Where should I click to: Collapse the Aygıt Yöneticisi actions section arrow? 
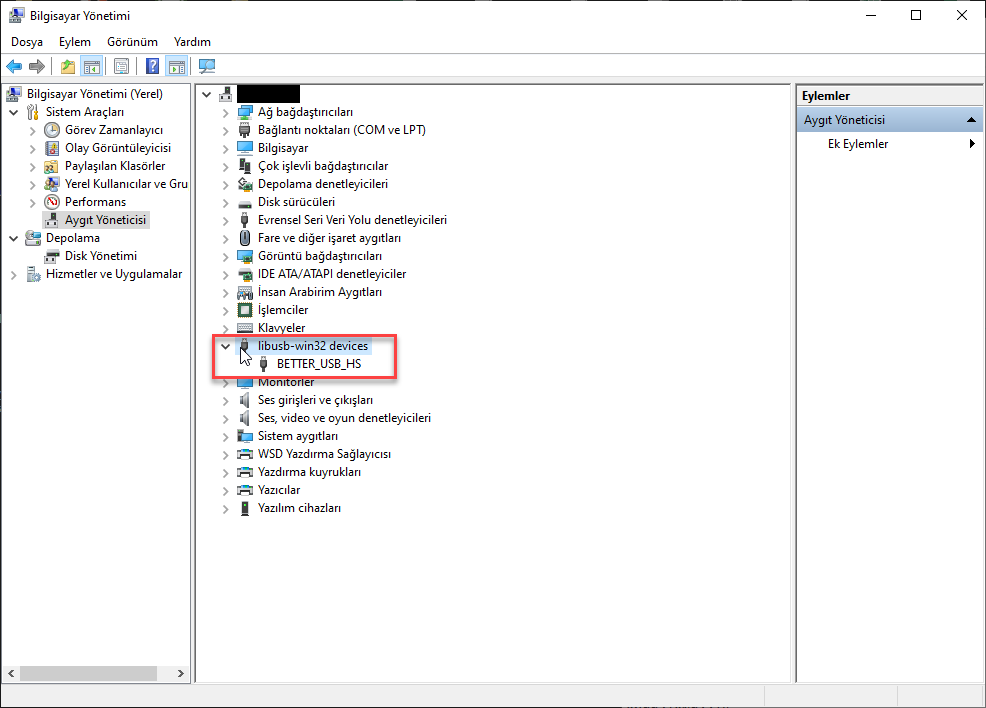coord(971,119)
